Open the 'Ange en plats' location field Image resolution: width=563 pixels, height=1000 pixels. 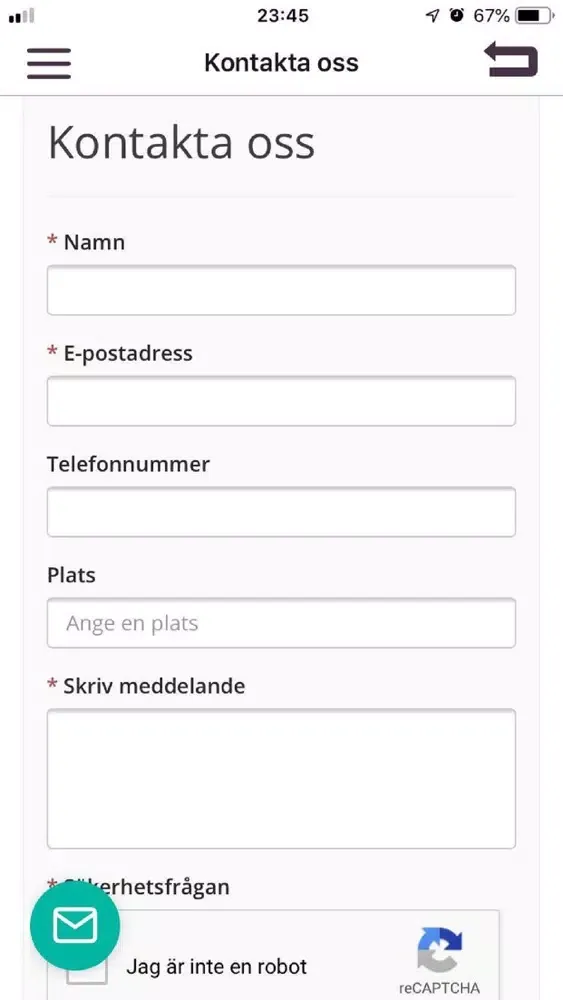click(x=281, y=623)
